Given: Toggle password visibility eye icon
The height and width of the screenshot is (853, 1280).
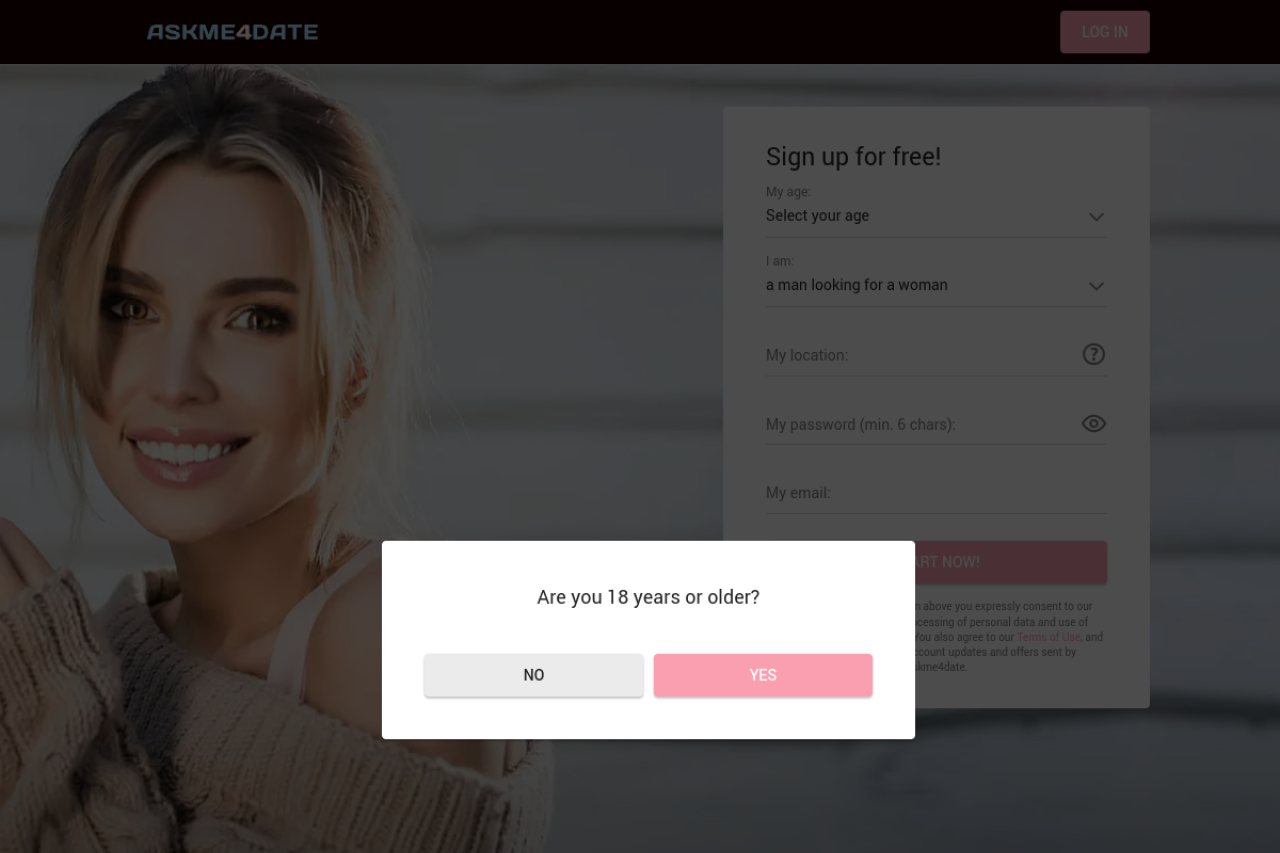Looking at the screenshot, I should click(x=1094, y=424).
